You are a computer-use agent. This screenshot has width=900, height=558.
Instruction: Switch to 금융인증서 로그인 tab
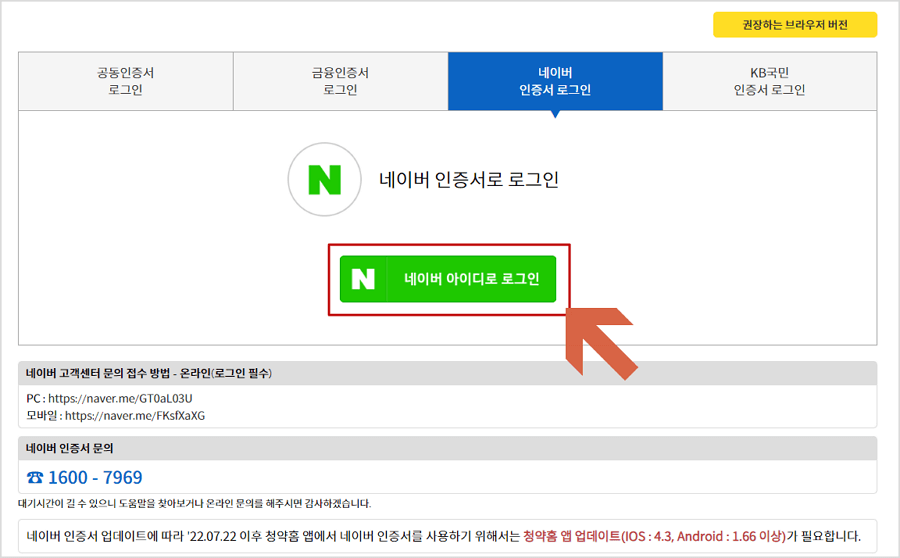point(340,81)
